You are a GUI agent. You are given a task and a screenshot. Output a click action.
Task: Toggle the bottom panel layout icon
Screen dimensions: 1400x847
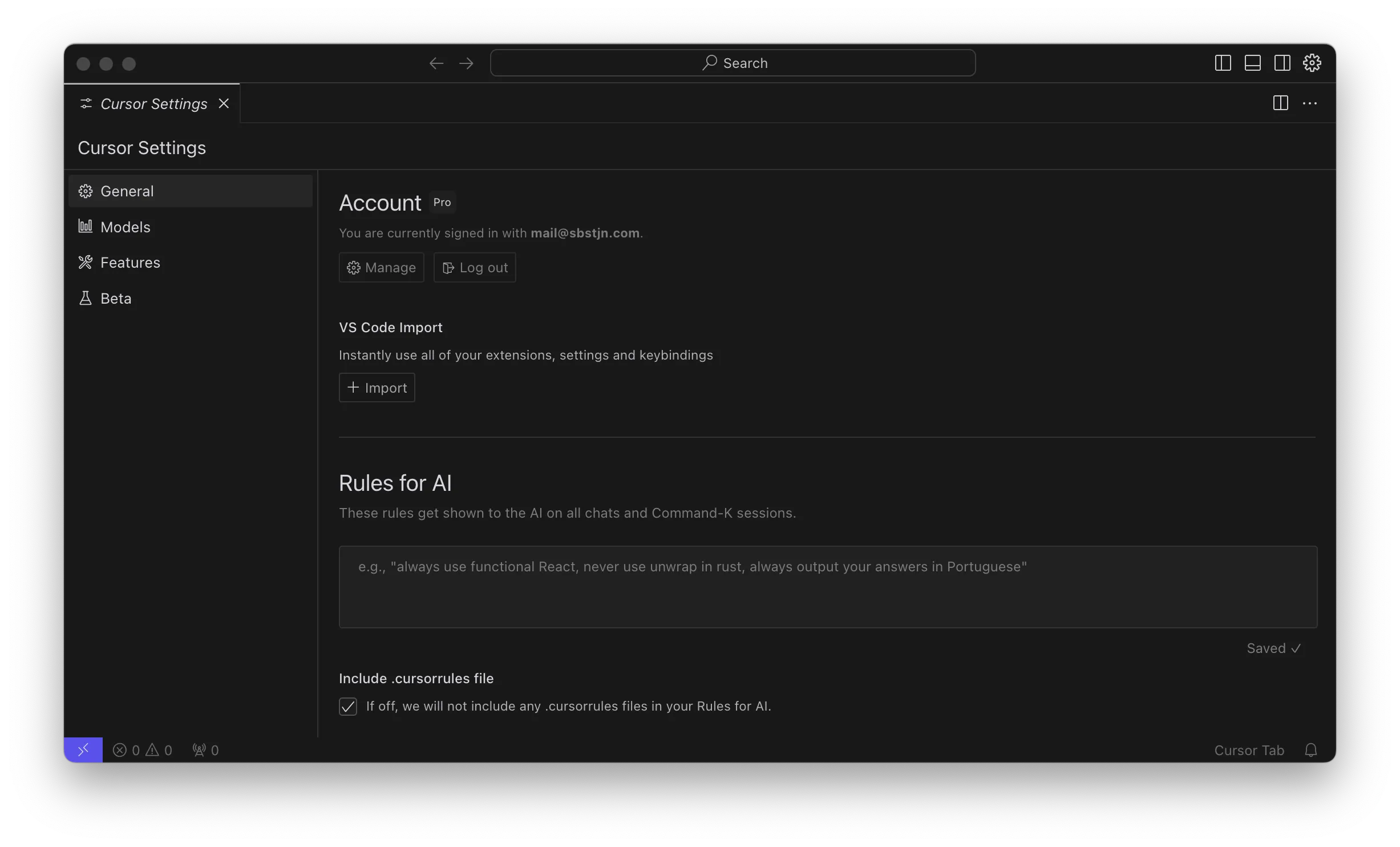(x=1252, y=63)
